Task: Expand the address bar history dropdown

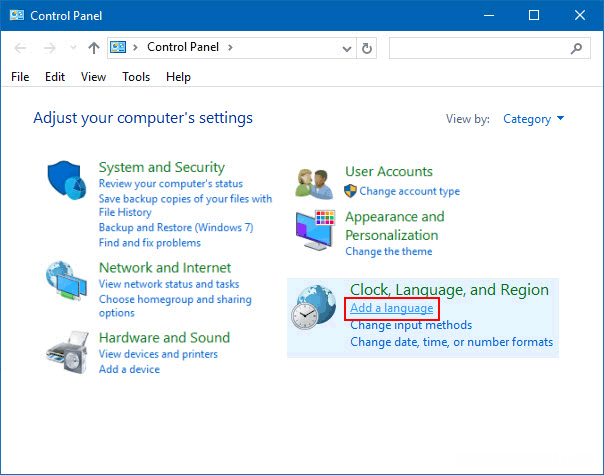Action: pos(347,49)
